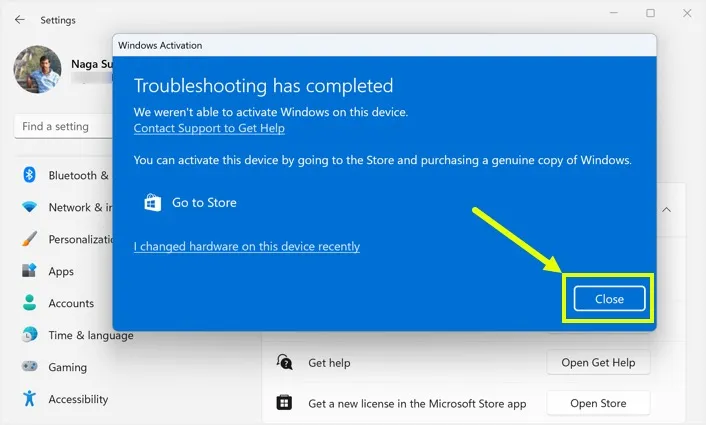Click the Open Store button
Screen dimensions: 706x425
click(598, 403)
